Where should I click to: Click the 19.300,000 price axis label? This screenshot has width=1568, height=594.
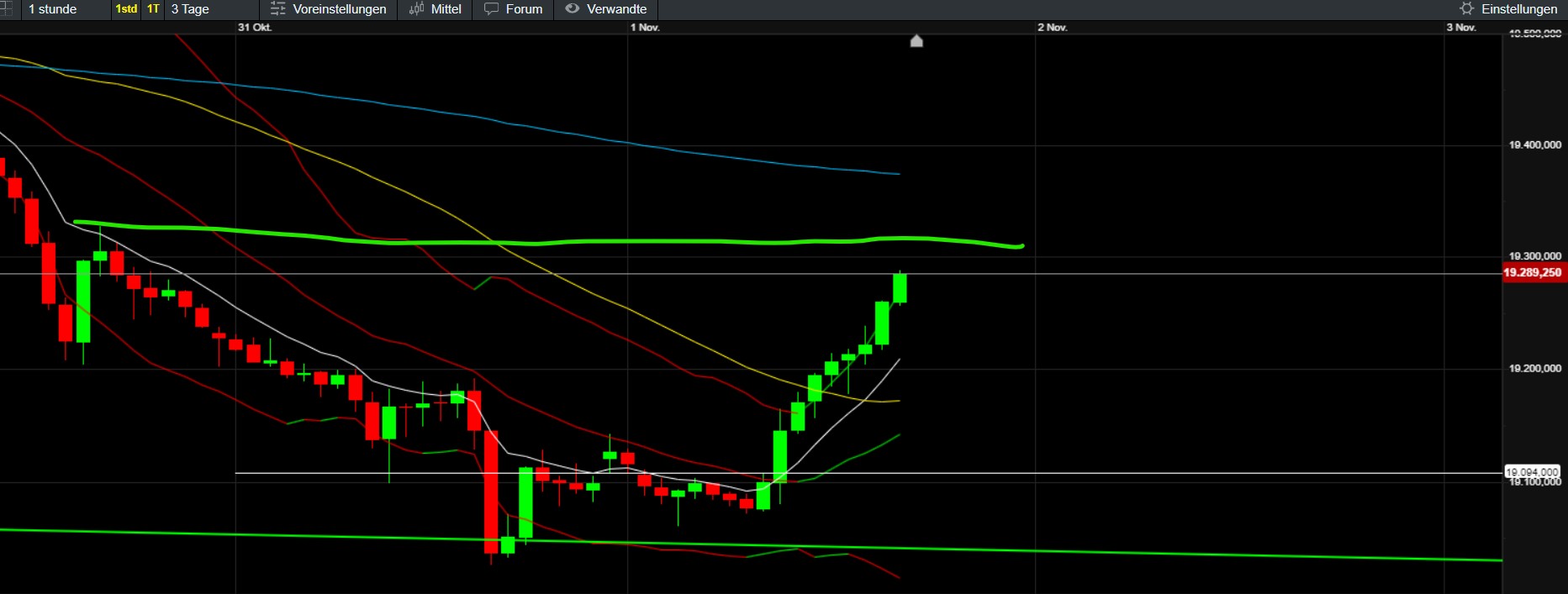coord(1535,256)
